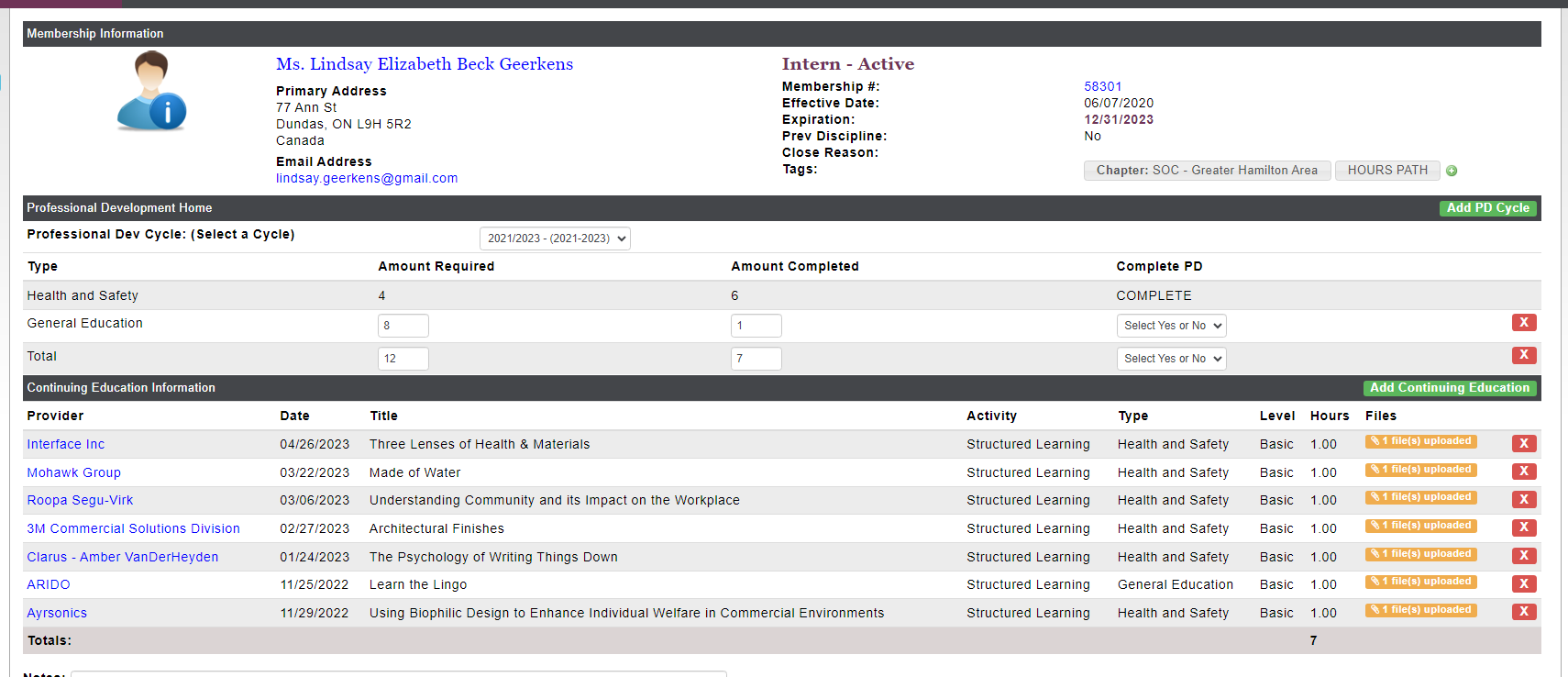Open the Roopa Segu-Virk provider link
Image resolution: width=1568 pixels, height=677 pixels.
coord(80,500)
